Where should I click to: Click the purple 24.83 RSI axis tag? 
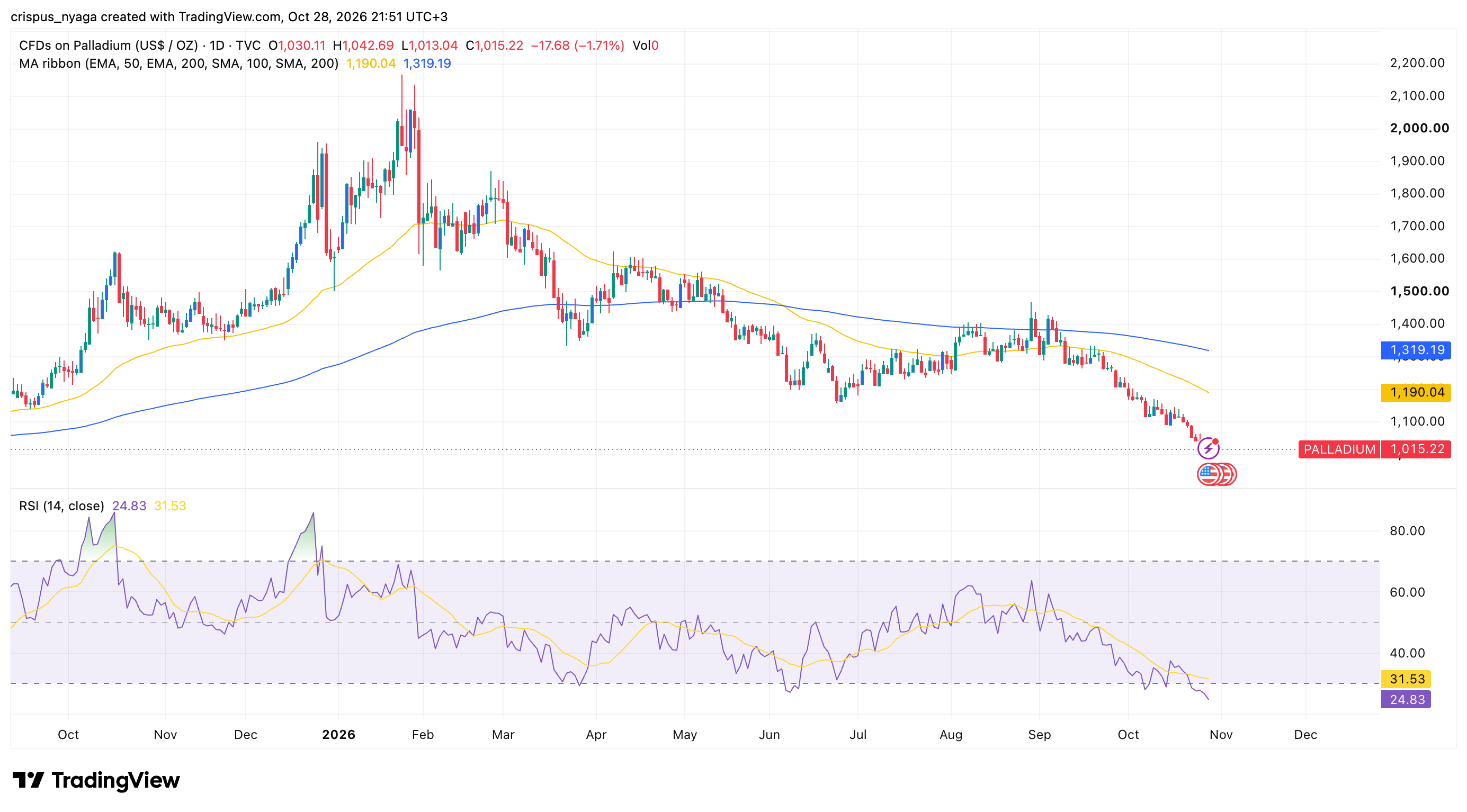click(1406, 699)
